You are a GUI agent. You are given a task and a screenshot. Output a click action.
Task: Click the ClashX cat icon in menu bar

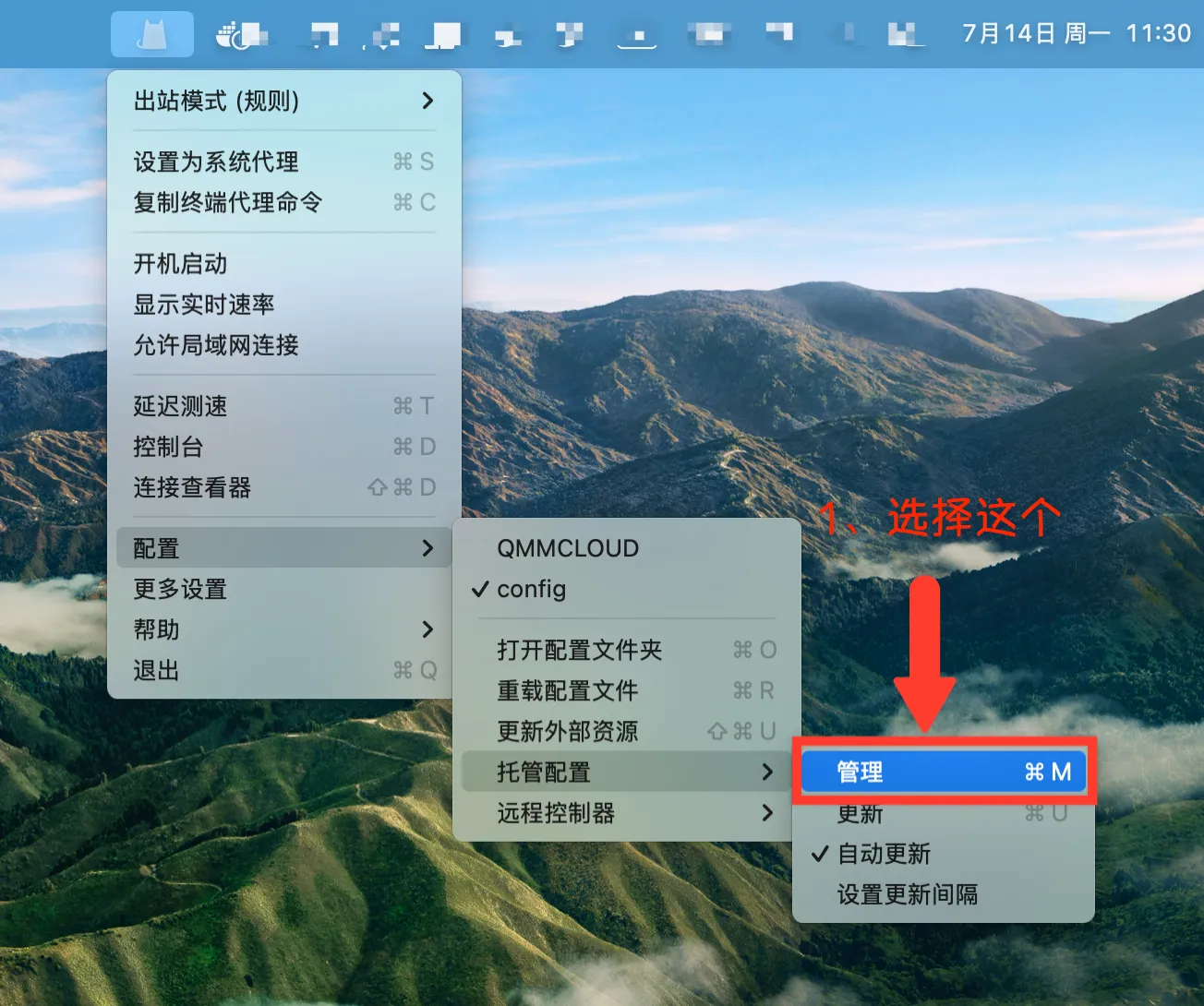151,34
